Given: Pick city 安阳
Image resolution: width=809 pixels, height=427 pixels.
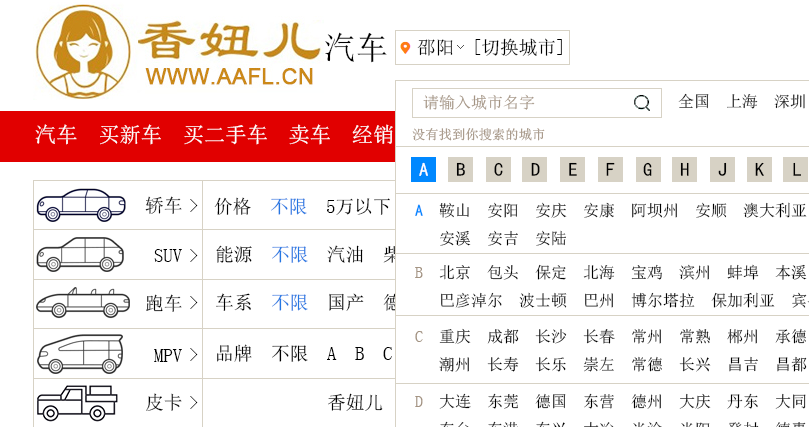Looking at the screenshot, I should (x=503, y=210).
